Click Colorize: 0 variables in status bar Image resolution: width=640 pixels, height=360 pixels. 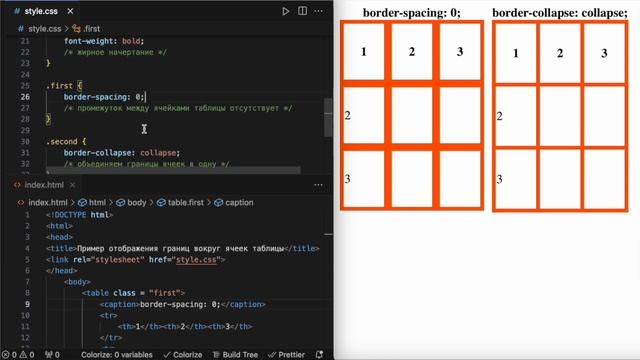tap(116, 355)
